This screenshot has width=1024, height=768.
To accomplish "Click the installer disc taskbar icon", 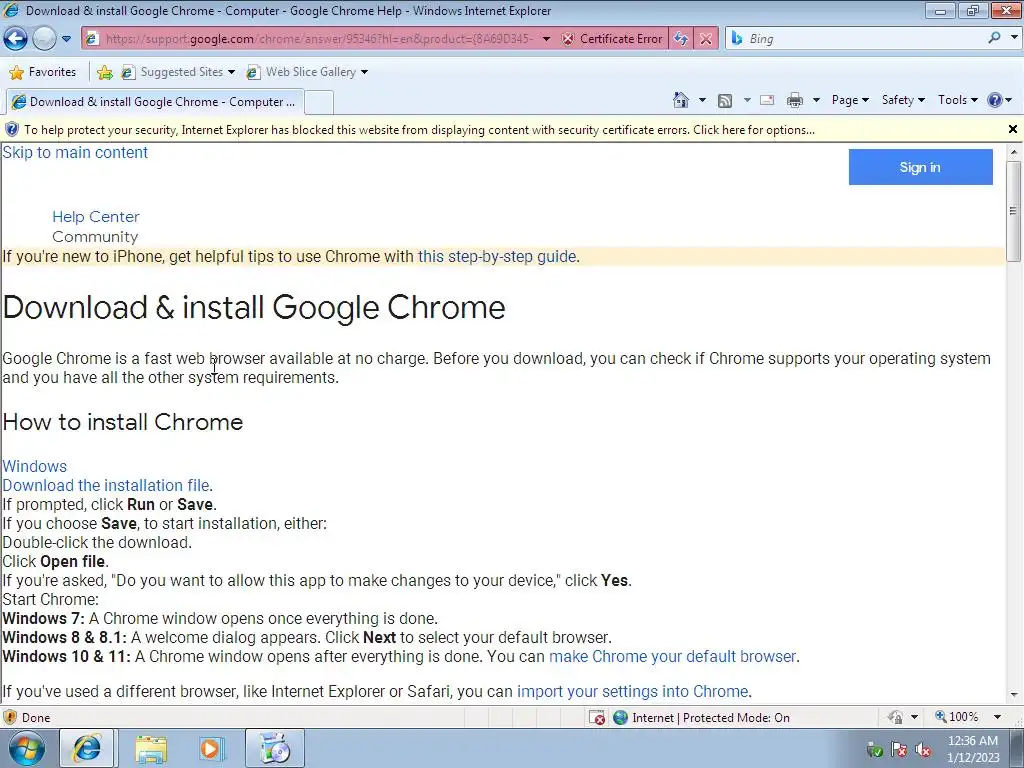I will 275,748.
